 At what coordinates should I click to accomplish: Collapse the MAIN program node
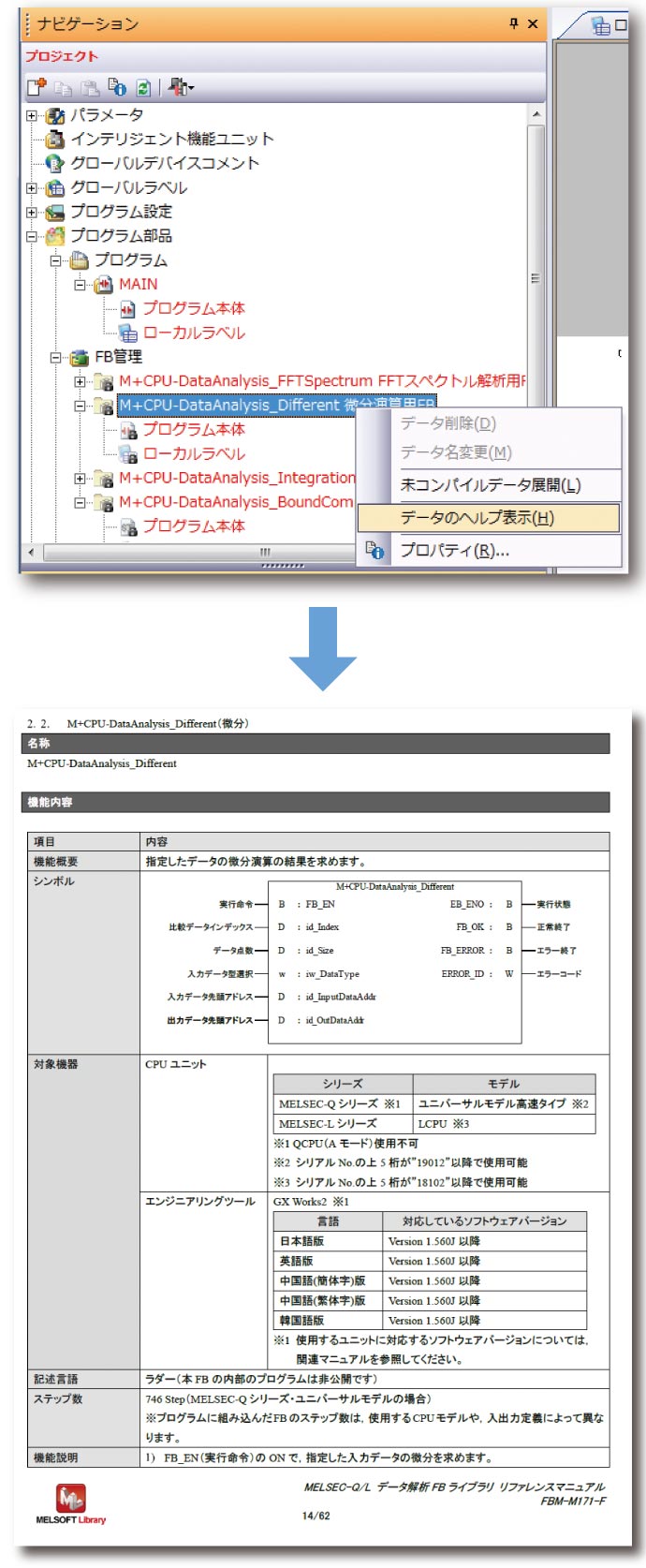pos(81,286)
